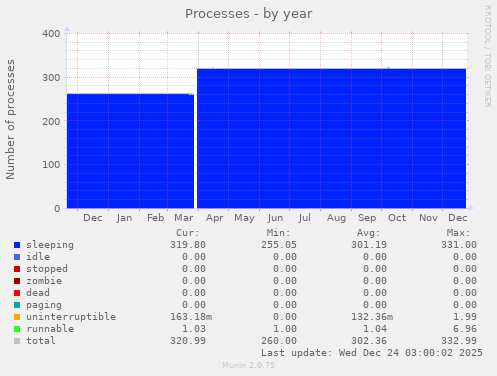Click total average value 302.36
This screenshot has width=497, height=376.
[369, 341]
